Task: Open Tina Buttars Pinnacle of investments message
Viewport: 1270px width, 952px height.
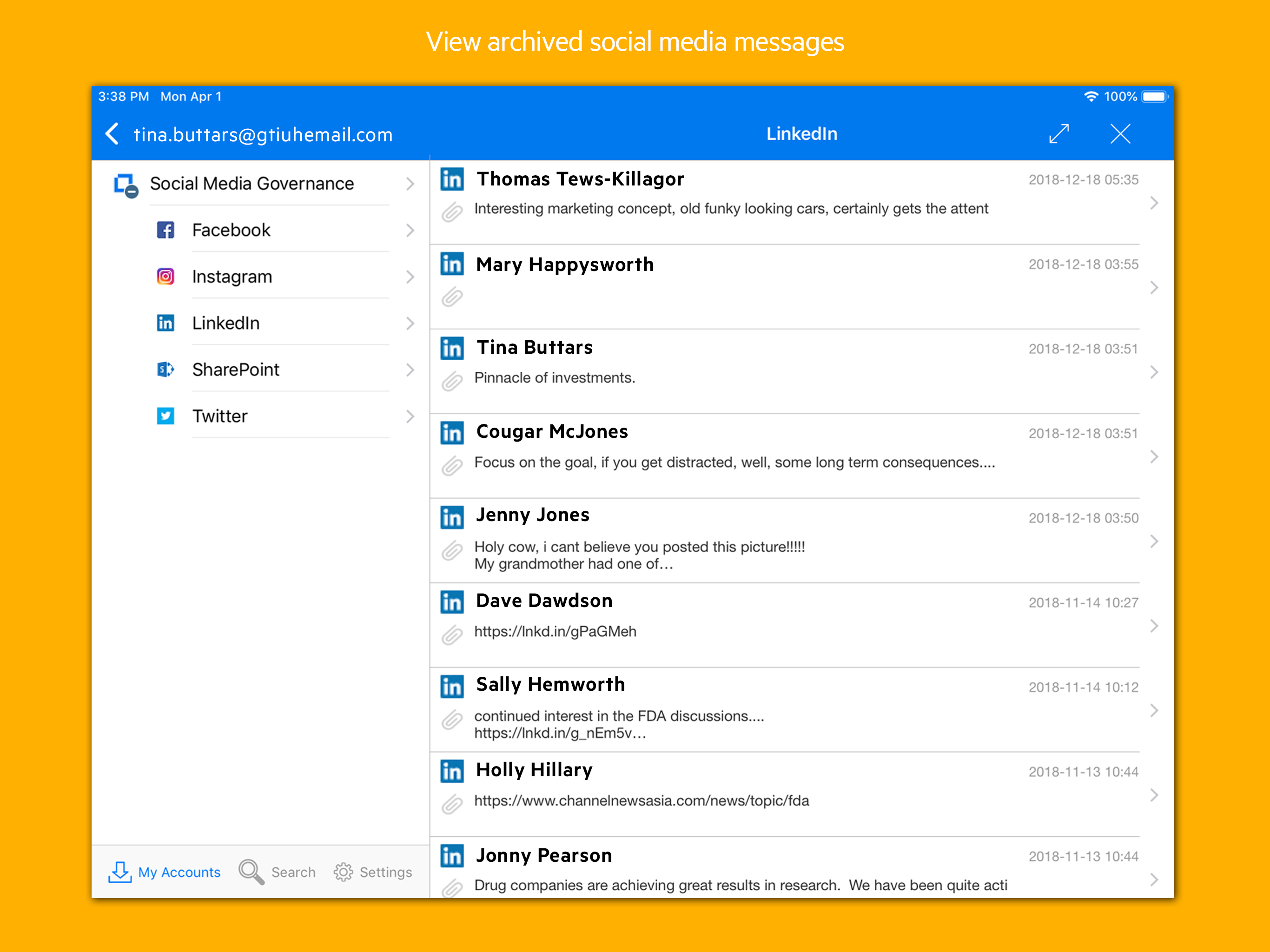Action: 801,371
